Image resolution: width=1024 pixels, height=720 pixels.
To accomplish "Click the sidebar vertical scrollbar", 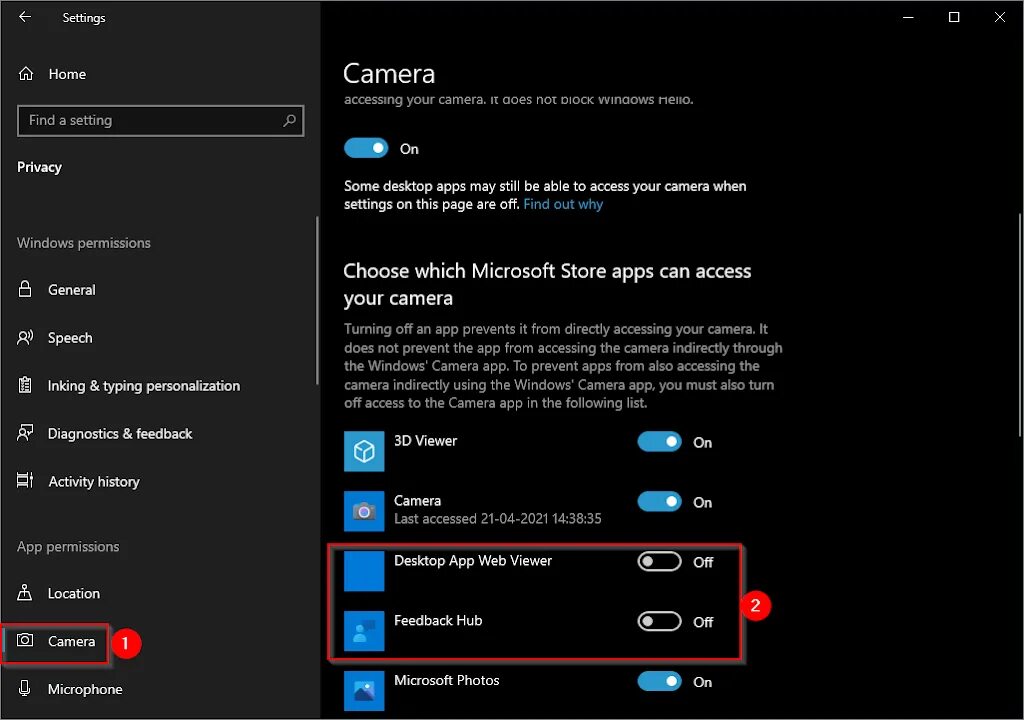I will click(x=317, y=301).
